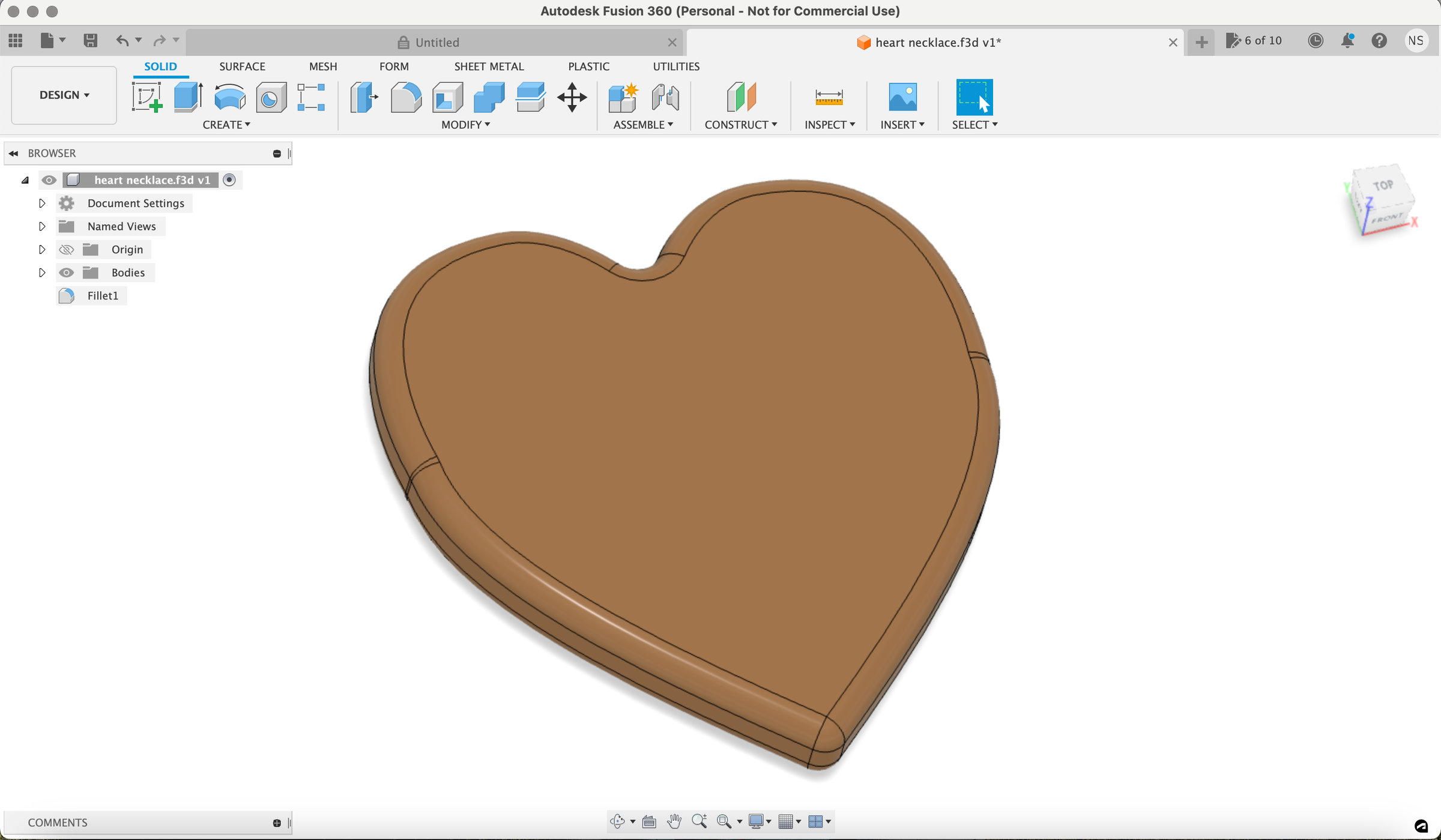Expand the Document Settings tree item
Screen dimensions: 1441x840
point(41,203)
